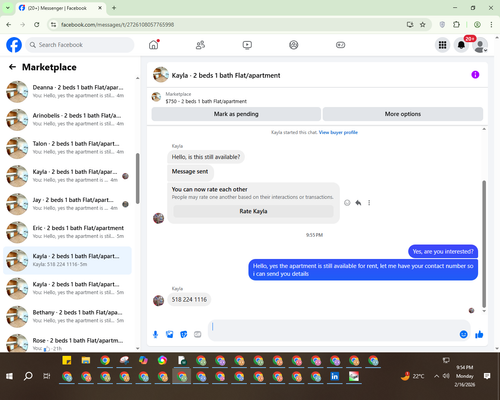Image resolution: width=500 pixels, height=400 pixels.
Task: Click the back arrow beside Marketplace
Action: (x=12, y=67)
